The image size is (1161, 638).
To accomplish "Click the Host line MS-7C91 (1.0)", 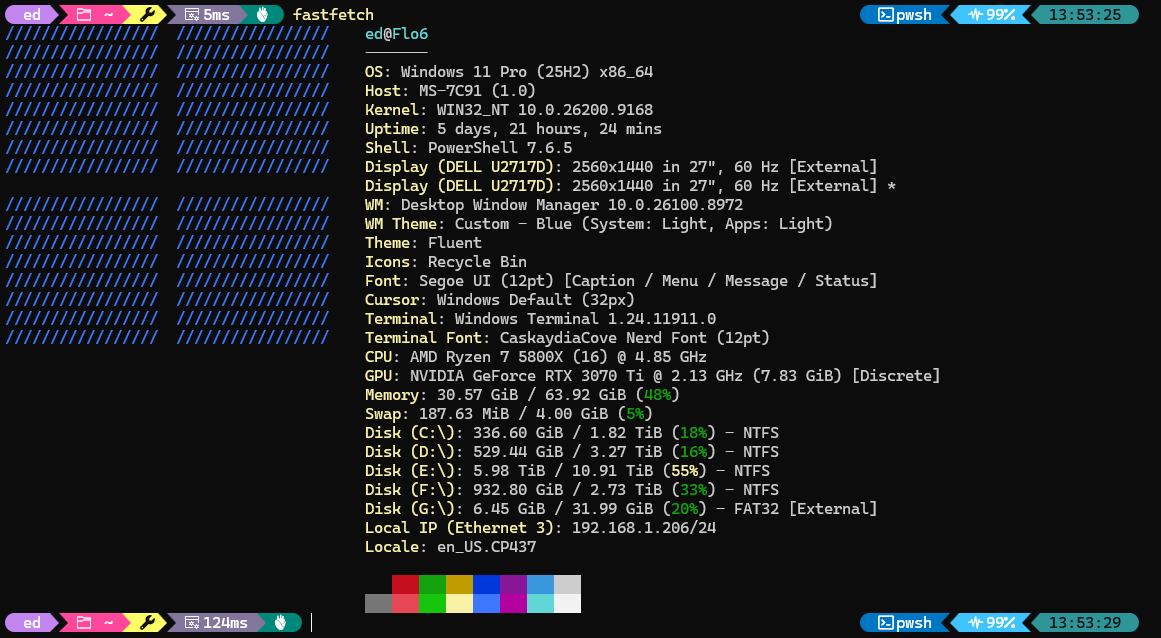I will [x=450, y=91].
